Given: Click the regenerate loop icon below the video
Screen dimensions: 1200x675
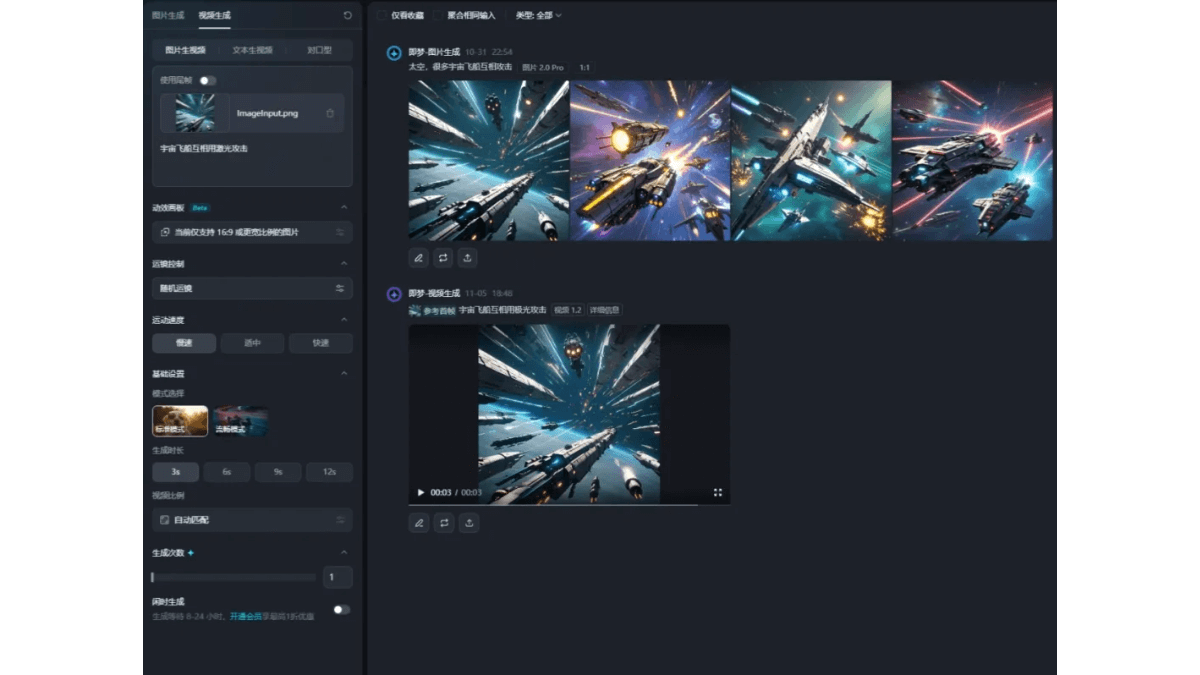Looking at the screenshot, I should point(444,522).
